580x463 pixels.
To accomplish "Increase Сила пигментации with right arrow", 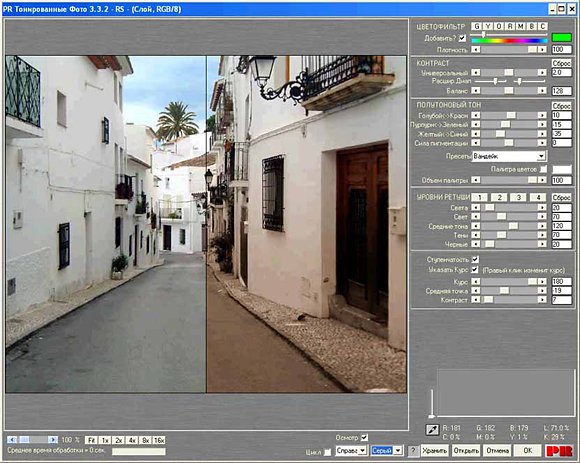I will [542, 143].
